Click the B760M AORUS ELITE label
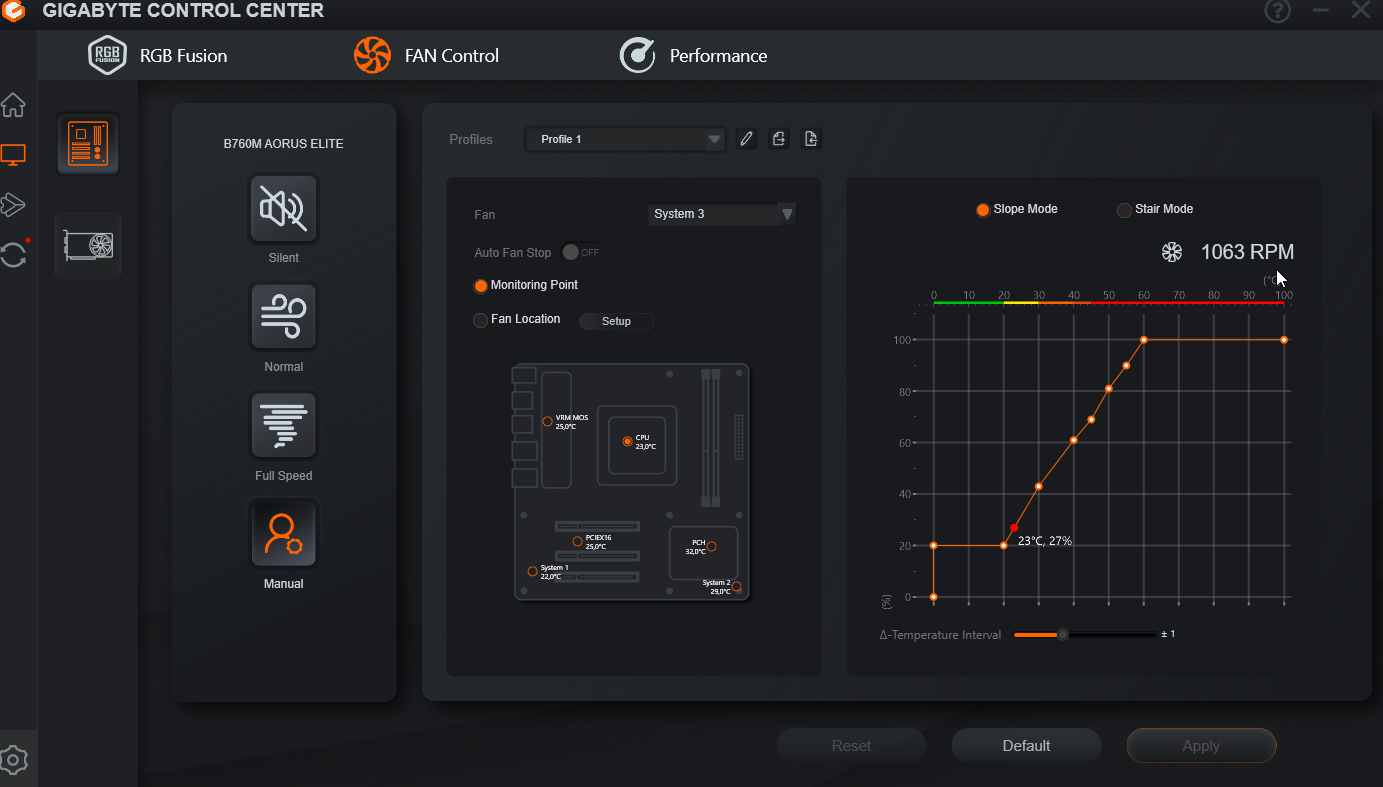Image resolution: width=1383 pixels, height=787 pixels. 283,144
